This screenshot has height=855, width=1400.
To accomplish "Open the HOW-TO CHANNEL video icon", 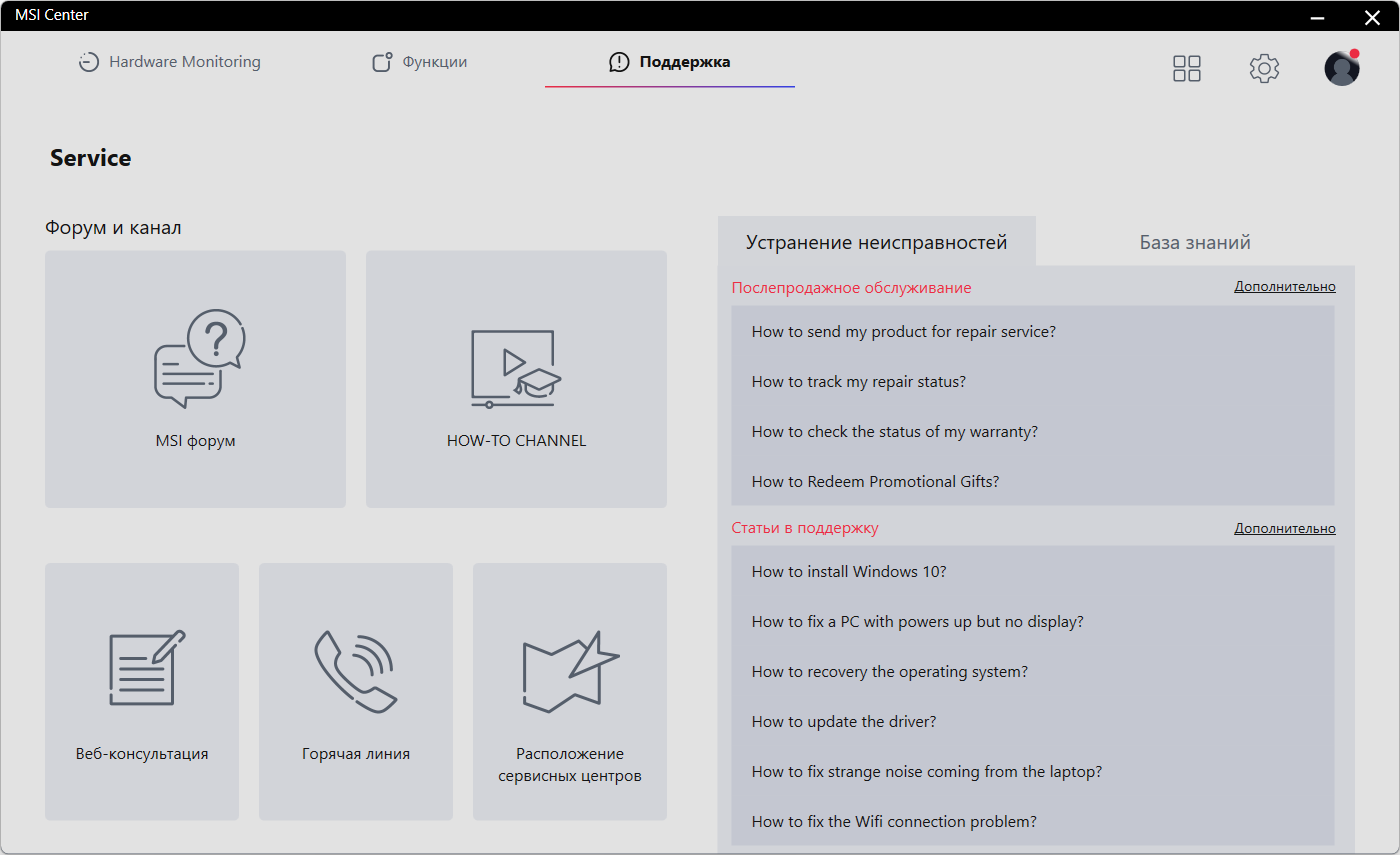I will [x=516, y=369].
